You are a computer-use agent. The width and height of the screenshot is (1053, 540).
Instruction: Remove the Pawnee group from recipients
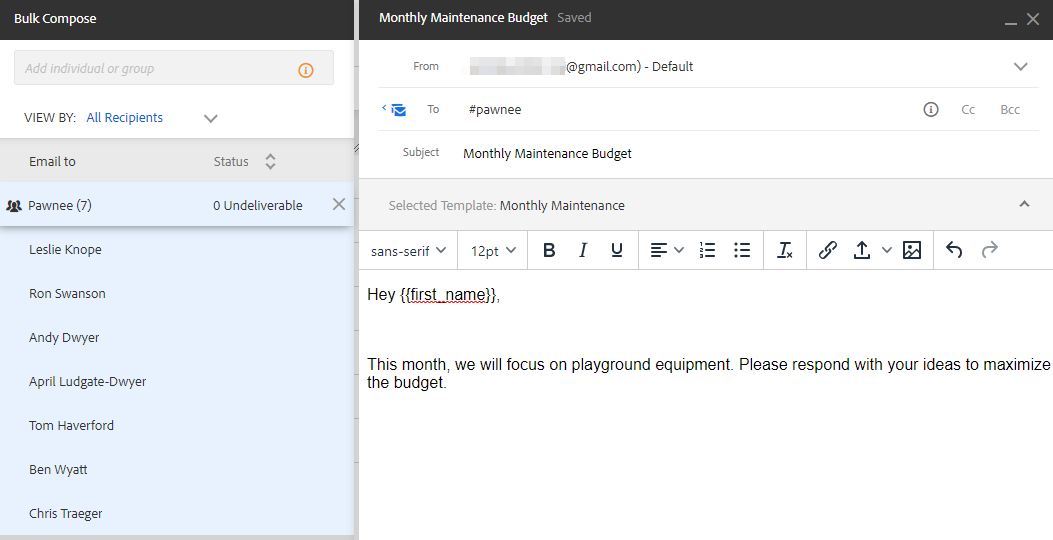pos(339,205)
